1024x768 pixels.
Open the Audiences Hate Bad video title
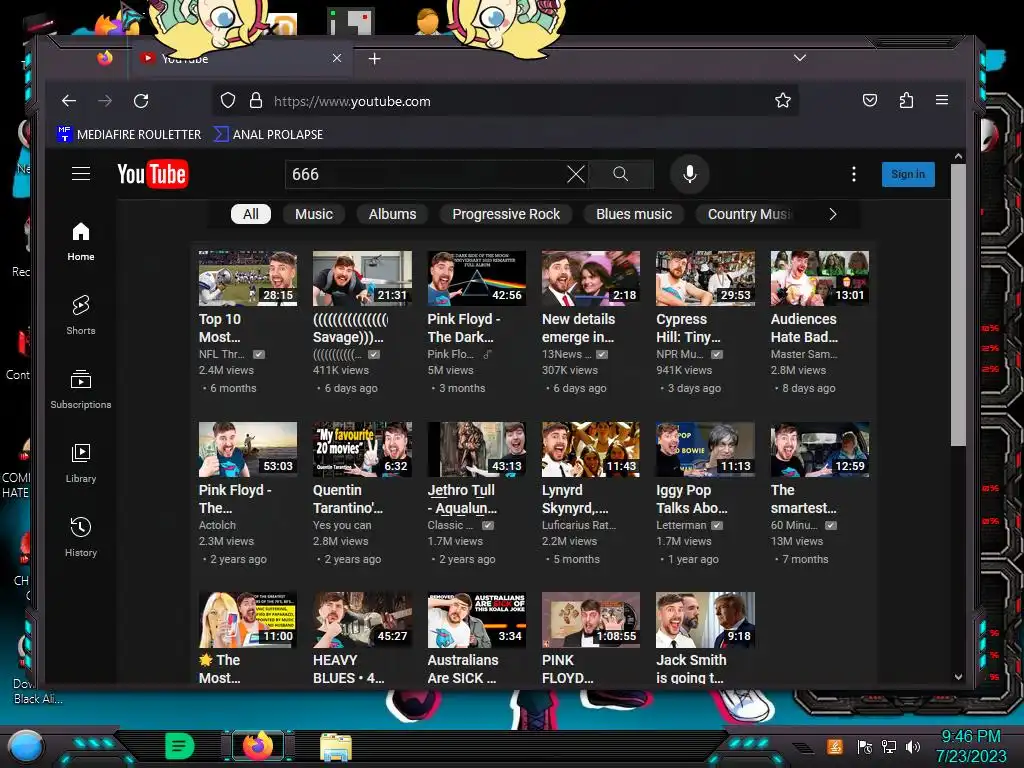pos(804,328)
